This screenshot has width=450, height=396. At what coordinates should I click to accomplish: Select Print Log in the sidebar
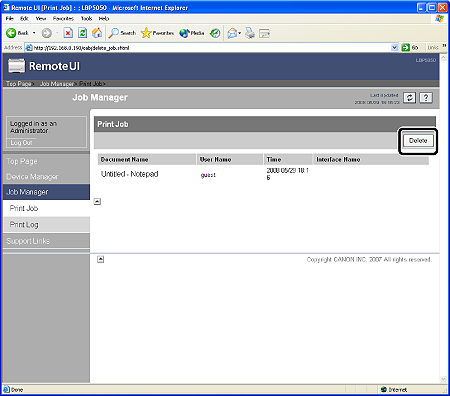click(x=24, y=225)
